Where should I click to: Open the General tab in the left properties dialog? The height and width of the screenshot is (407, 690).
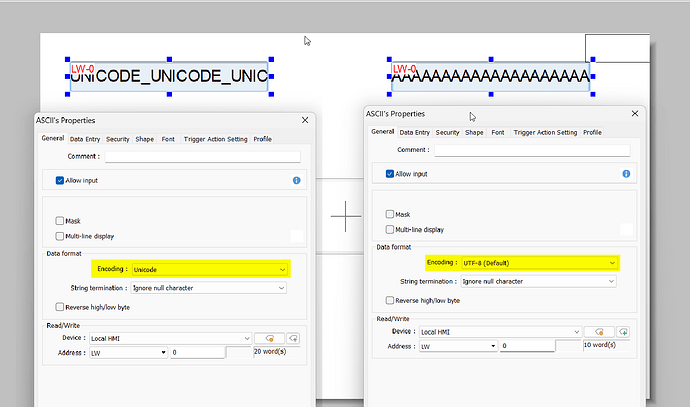click(53, 138)
